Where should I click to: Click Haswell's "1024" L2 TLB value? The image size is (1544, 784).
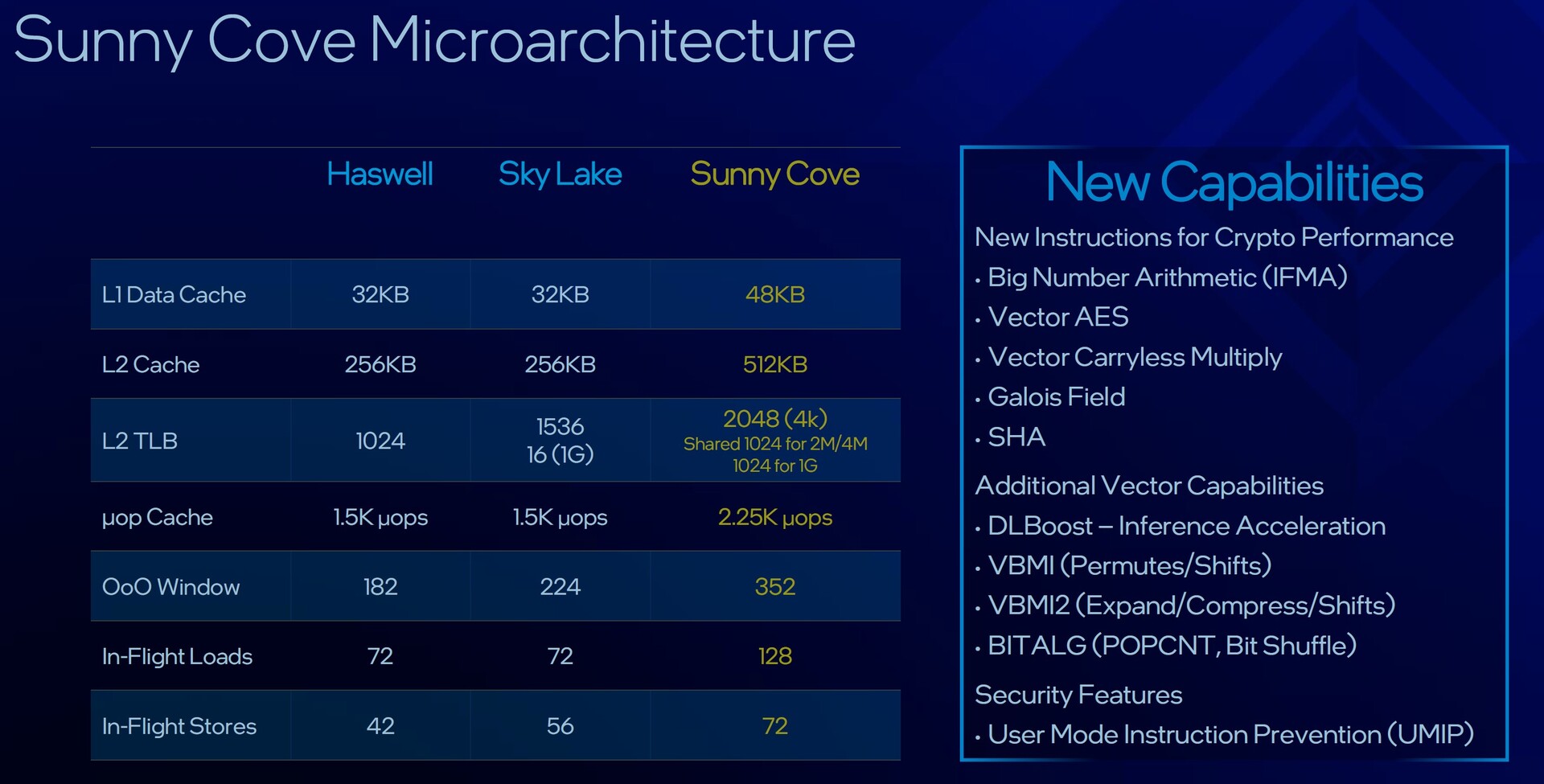coord(380,441)
